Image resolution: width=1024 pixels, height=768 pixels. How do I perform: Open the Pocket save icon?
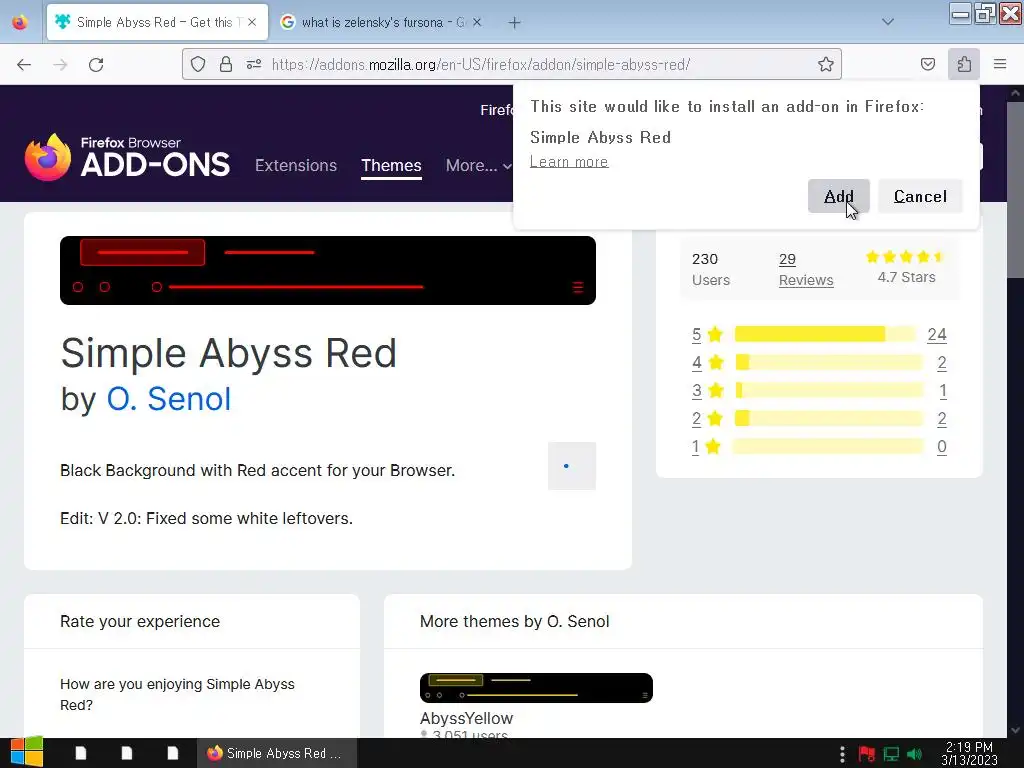(927, 64)
